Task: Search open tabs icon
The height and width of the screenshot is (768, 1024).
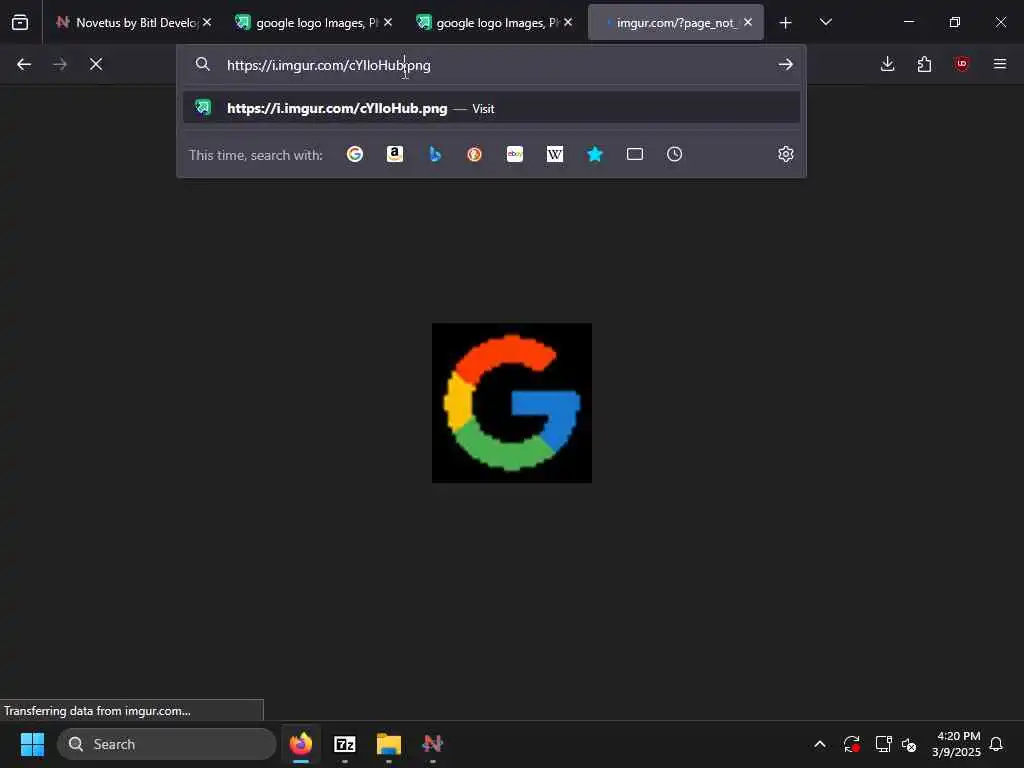Action: pyautogui.click(x=635, y=154)
